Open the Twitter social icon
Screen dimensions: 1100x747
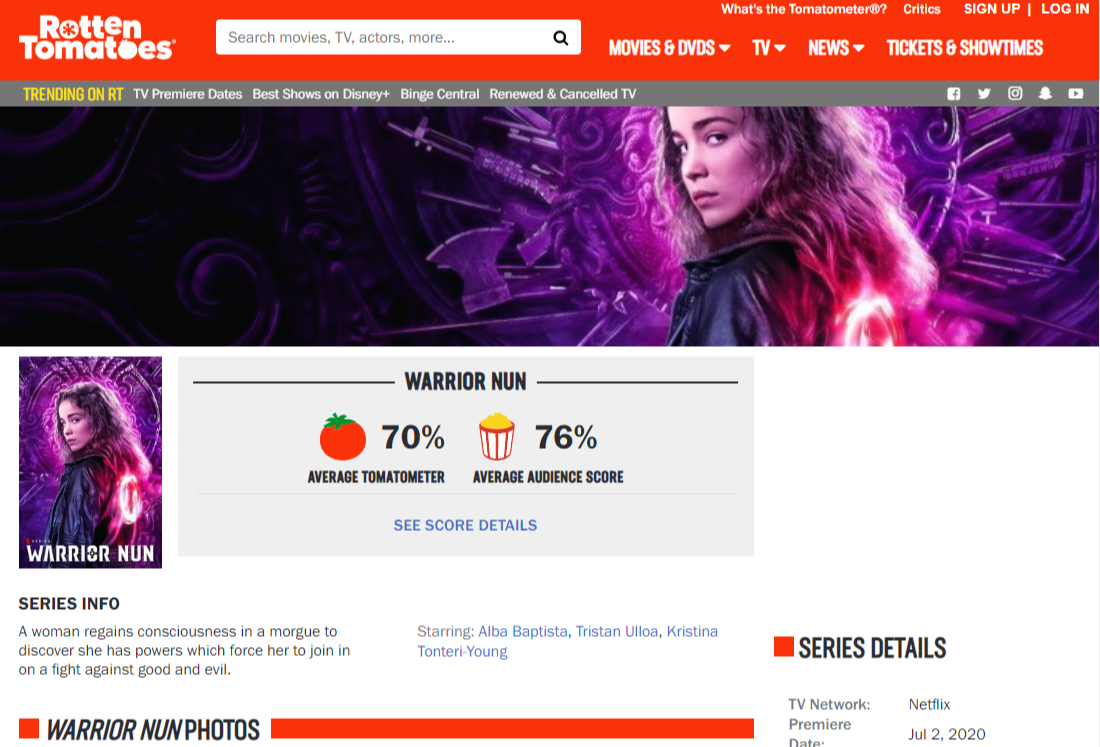(984, 94)
